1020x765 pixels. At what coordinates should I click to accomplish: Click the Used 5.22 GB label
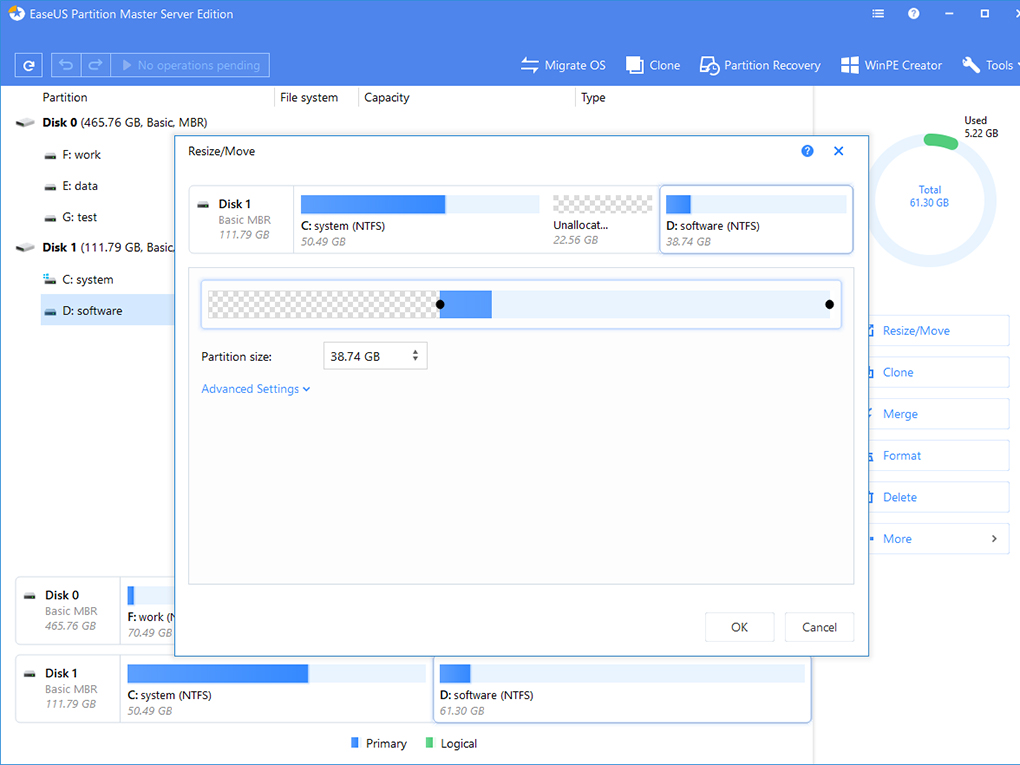coord(981,127)
